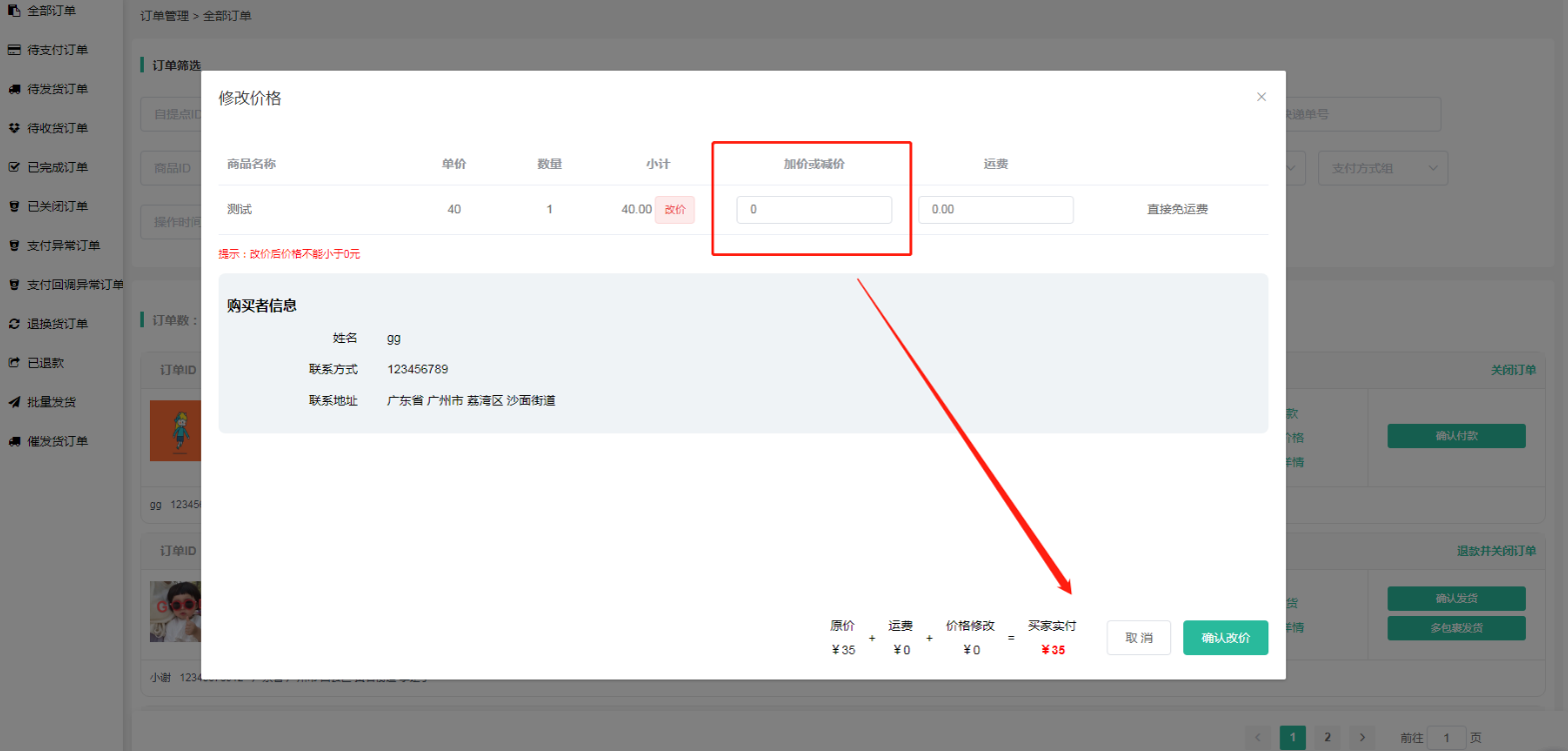
Task: Open 支付异常订单 in the sidebar
Action: point(63,245)
